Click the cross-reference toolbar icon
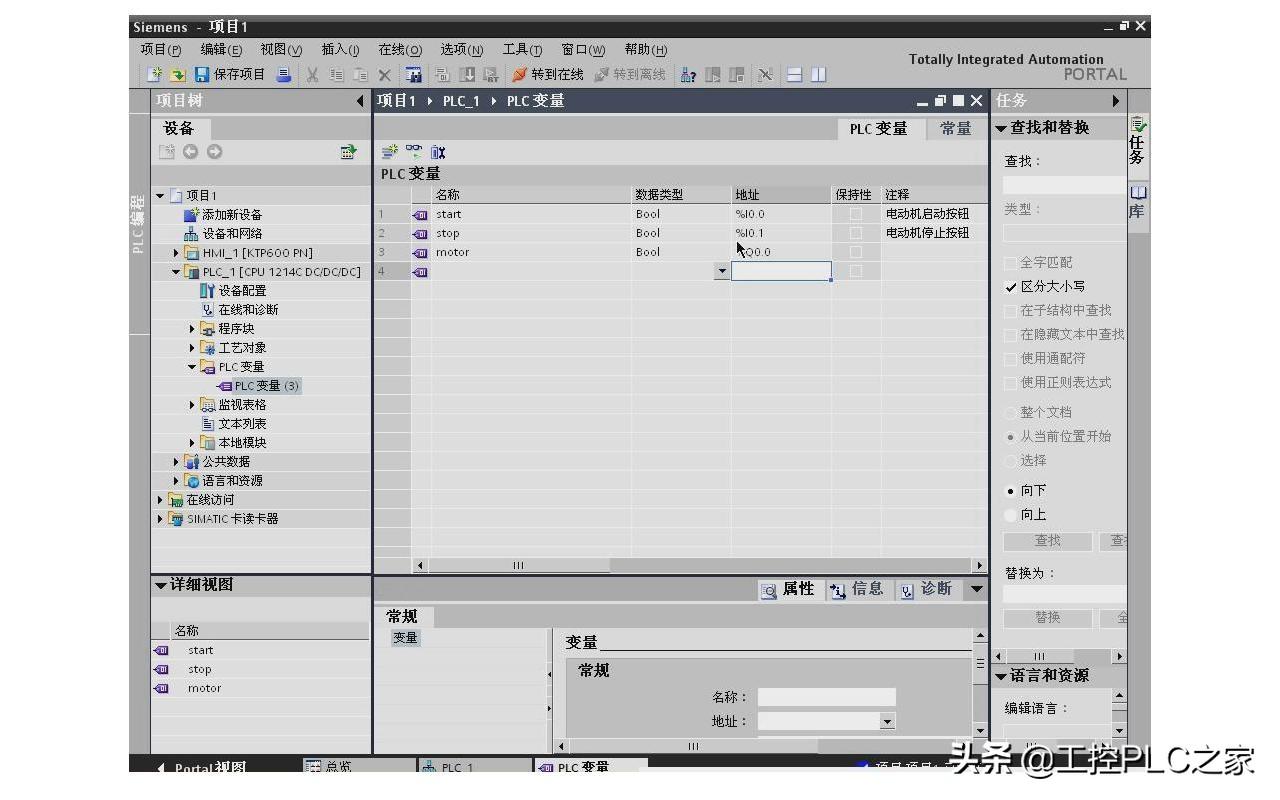The width and height of the screenshot is (1280, 800). (x=765, y=75)
